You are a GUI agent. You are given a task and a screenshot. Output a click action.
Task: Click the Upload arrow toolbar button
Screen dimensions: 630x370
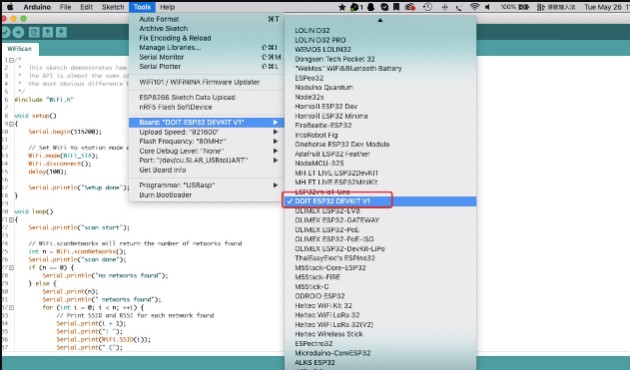tap(18, 32)
